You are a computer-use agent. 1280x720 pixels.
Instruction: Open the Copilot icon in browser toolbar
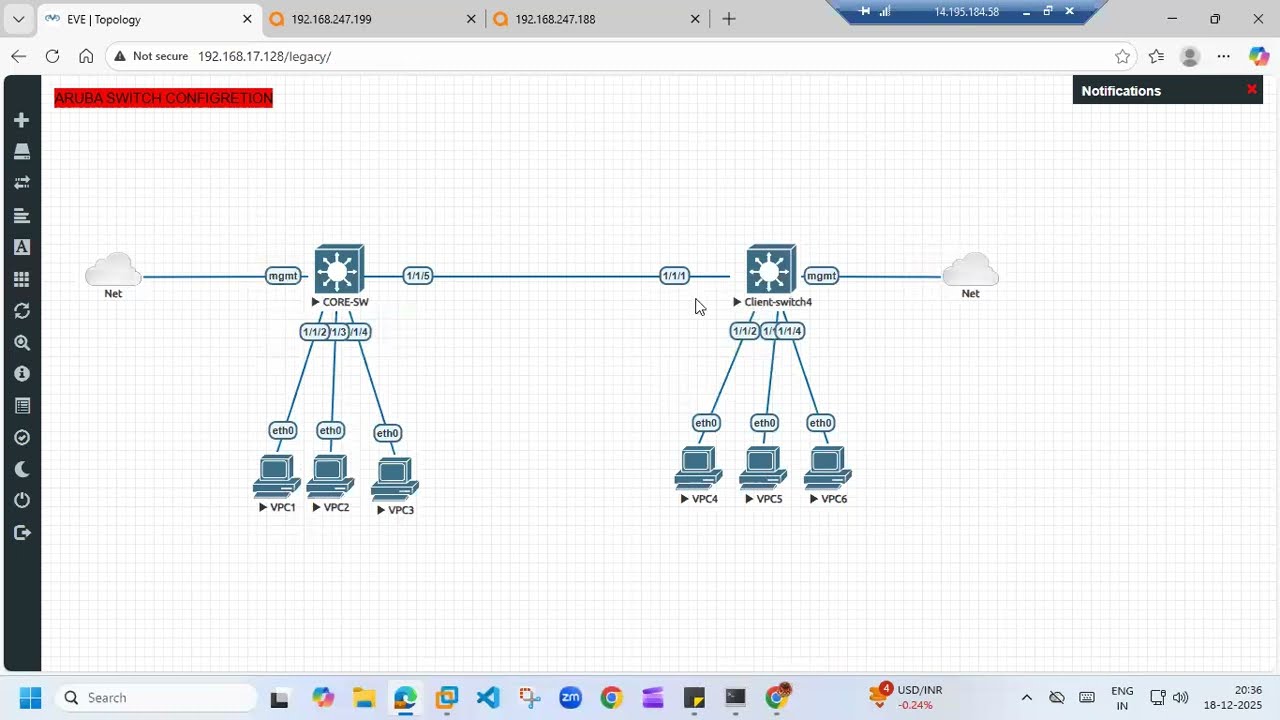1259,56
